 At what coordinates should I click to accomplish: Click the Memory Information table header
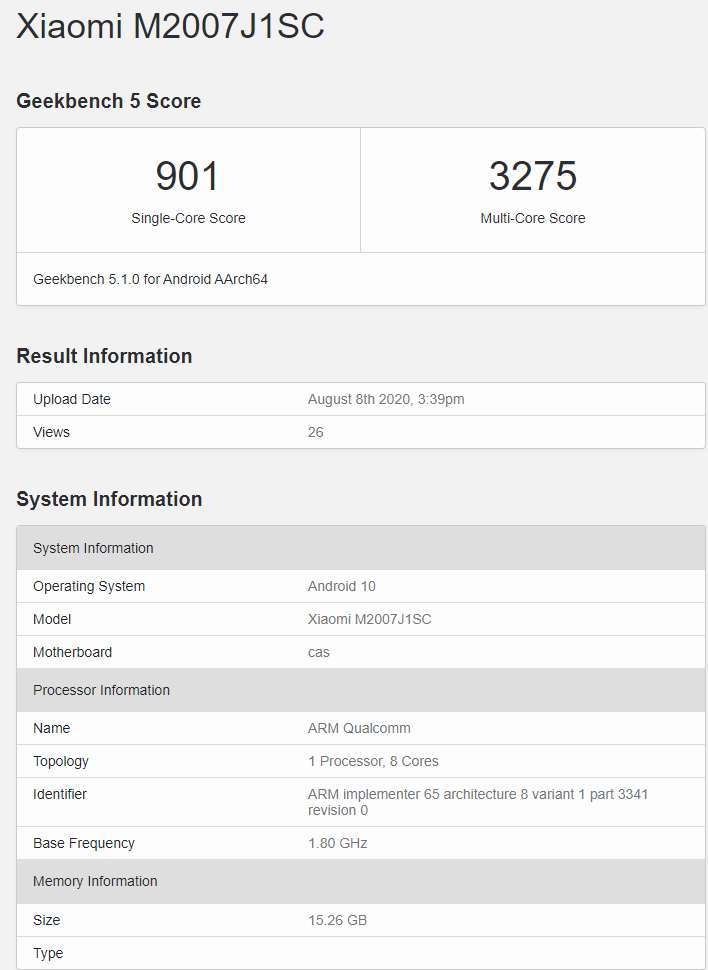click(361, 881)
